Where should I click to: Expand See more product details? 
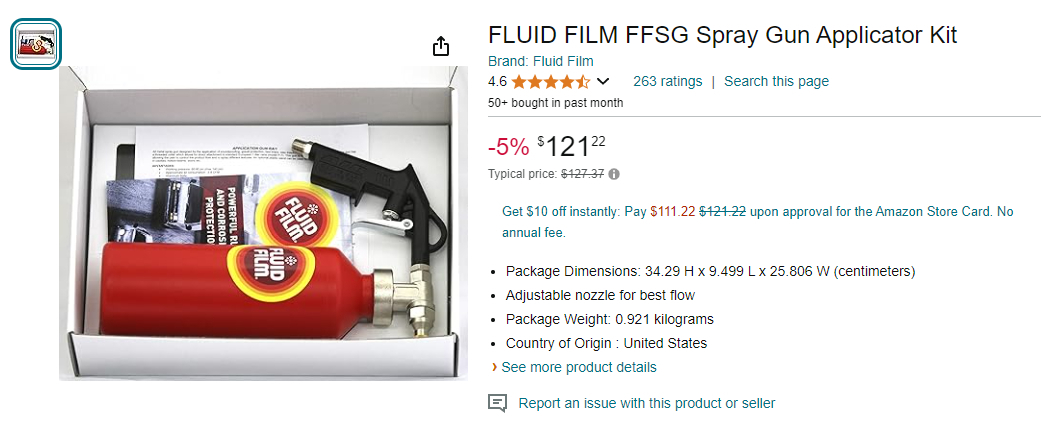(578, 367)
